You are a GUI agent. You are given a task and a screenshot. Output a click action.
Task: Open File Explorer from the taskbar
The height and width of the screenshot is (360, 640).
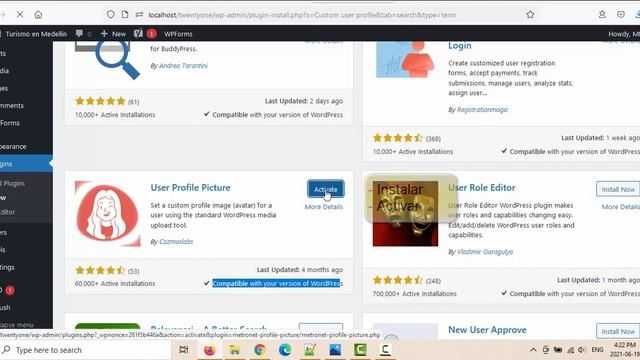pyautogui.click(x=234, y=350)
